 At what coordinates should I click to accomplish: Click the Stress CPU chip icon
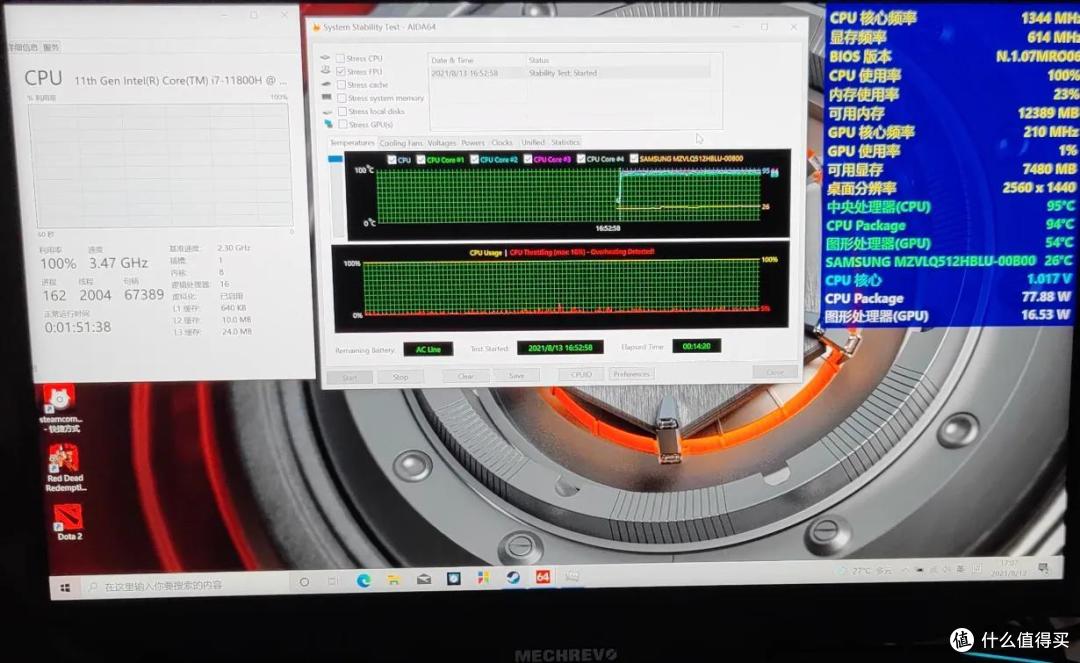point(326,58)
